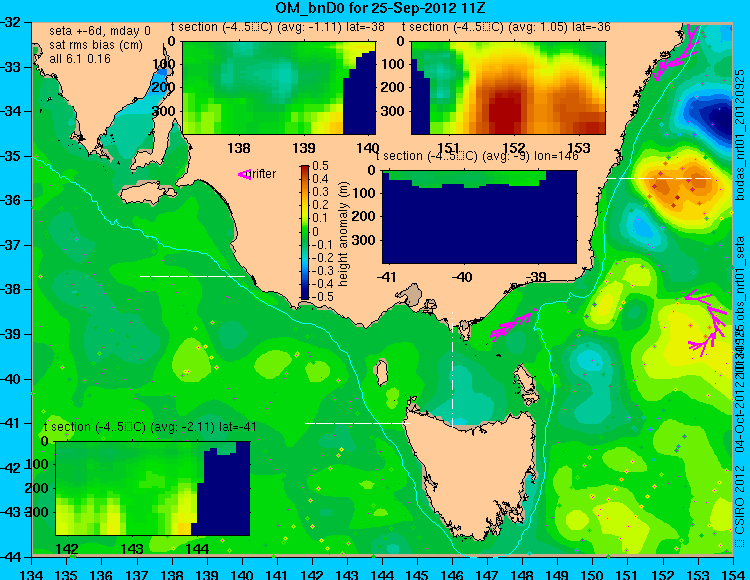The image size is (750, 580).
Task: Click the bottom axis longitude label 149
Action: coord(557,573)
